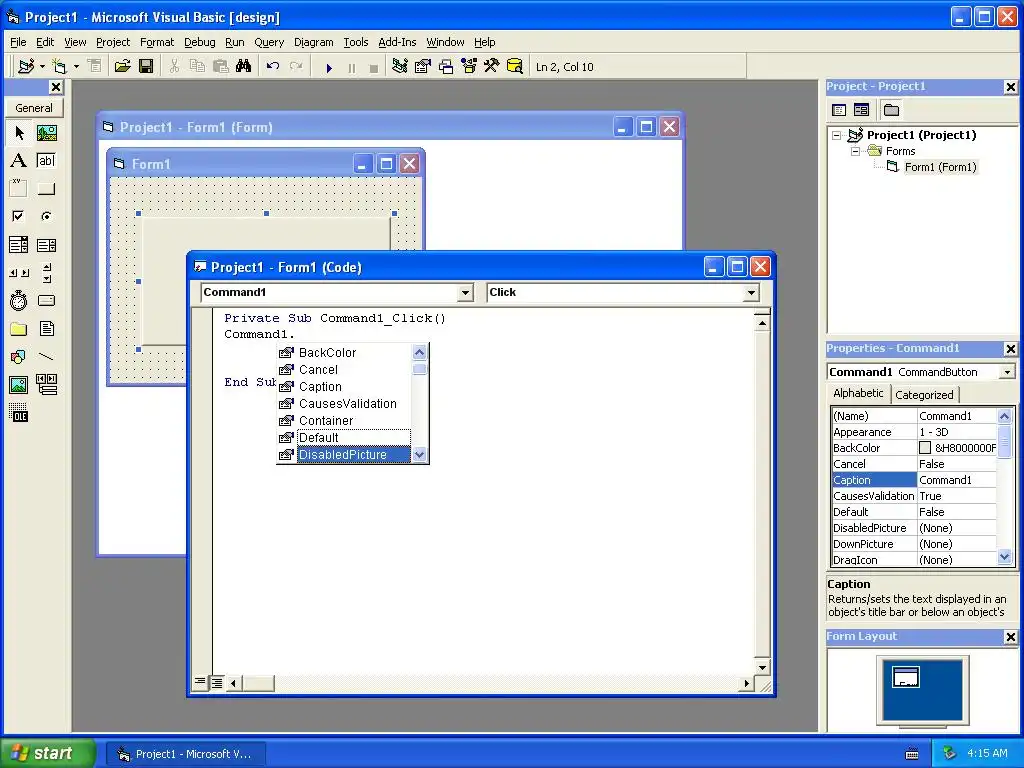Select the Image control tool

(x=19, y=385)
